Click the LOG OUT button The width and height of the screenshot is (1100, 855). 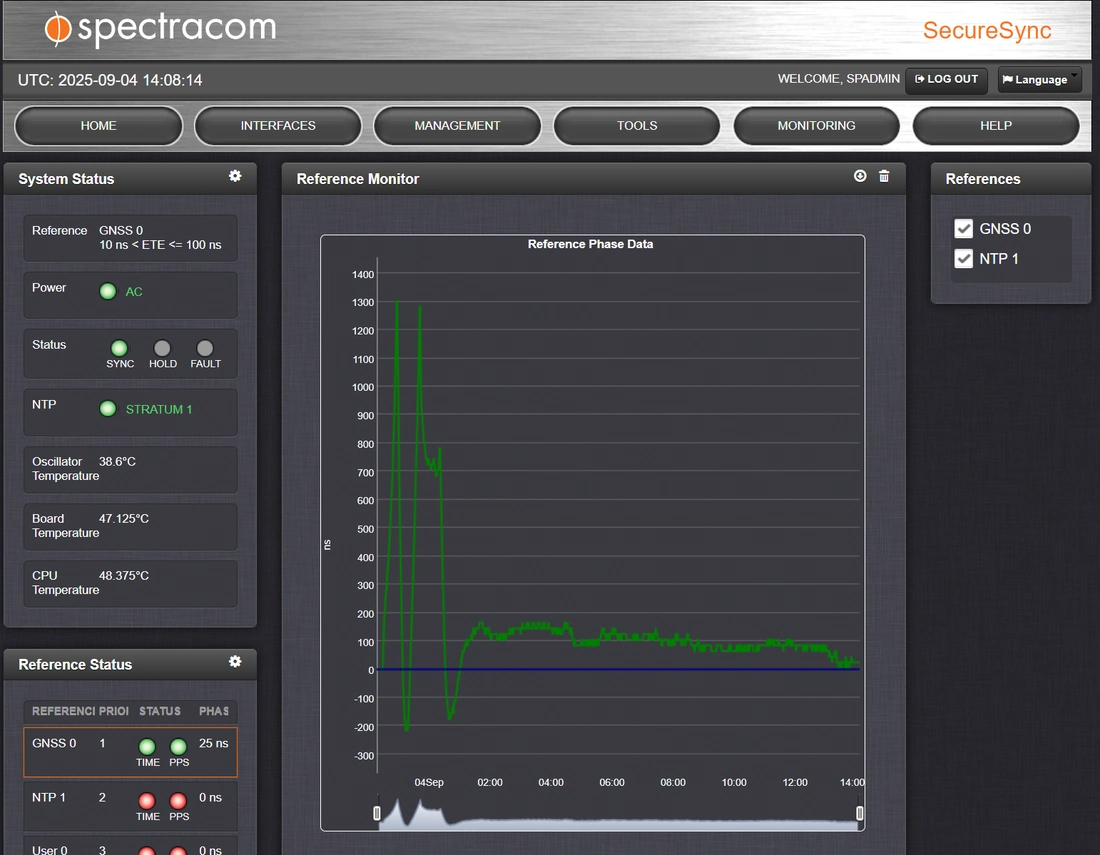click(946, 79)
